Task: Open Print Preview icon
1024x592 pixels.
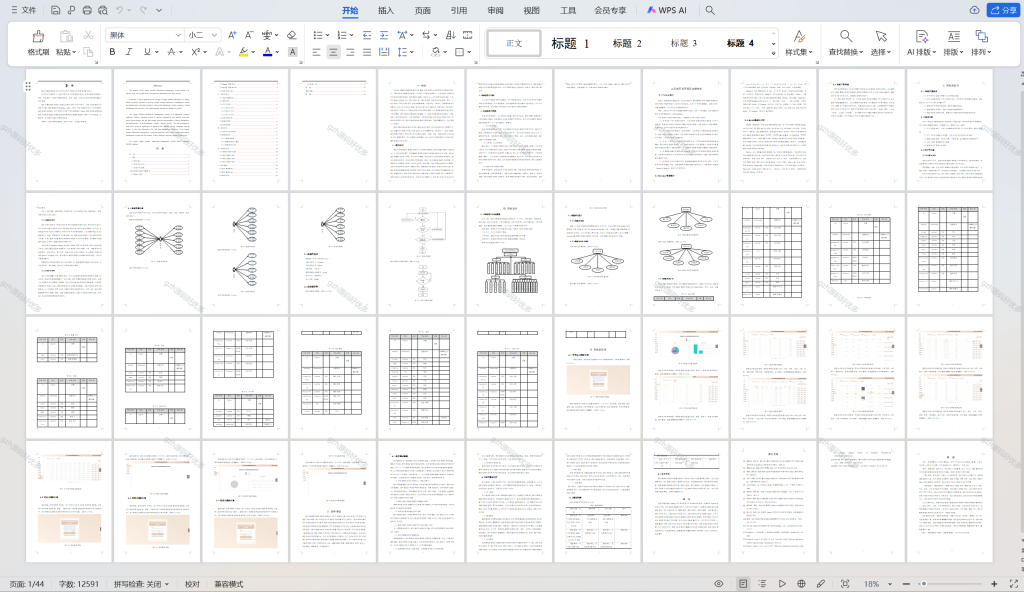Action: coord(103,10)
